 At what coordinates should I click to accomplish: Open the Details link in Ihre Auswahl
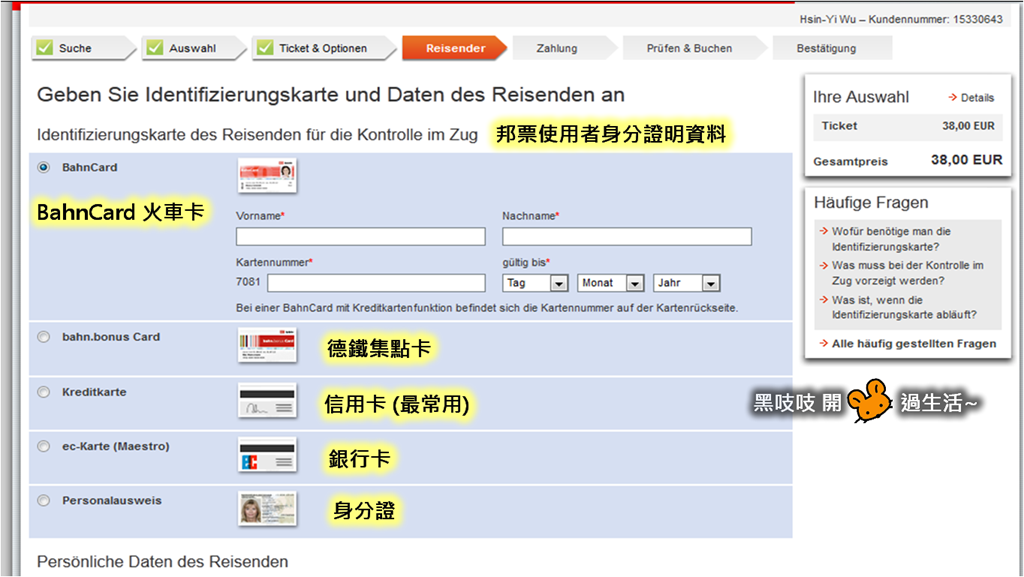975,98
